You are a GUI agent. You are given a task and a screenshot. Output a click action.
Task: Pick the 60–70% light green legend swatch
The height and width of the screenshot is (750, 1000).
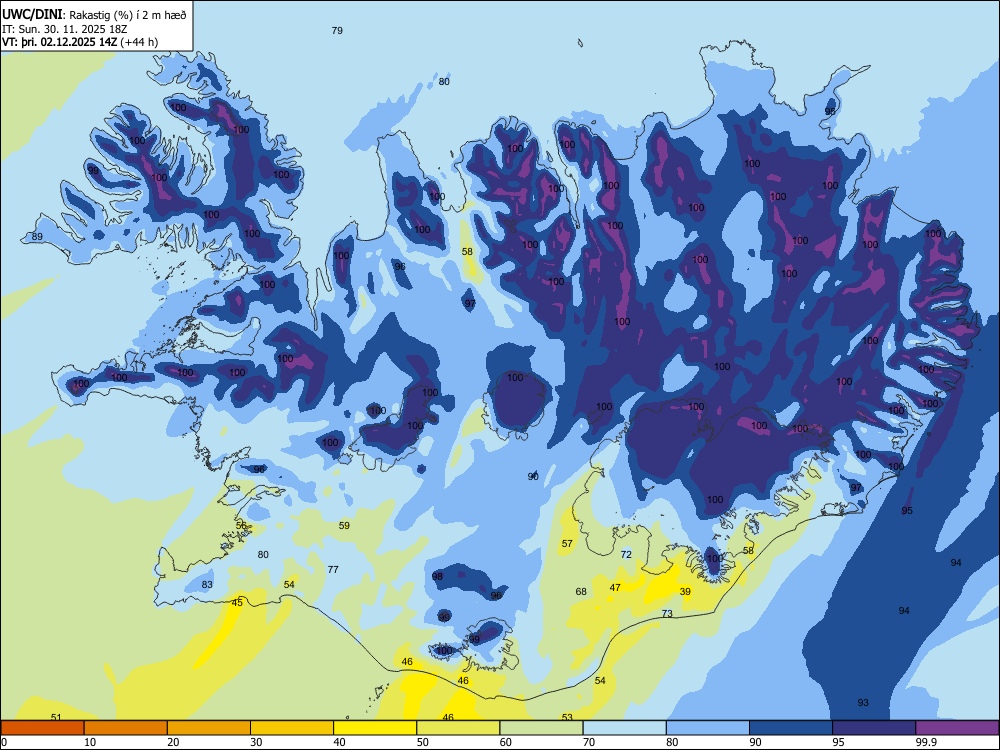[x=541, y=728]
